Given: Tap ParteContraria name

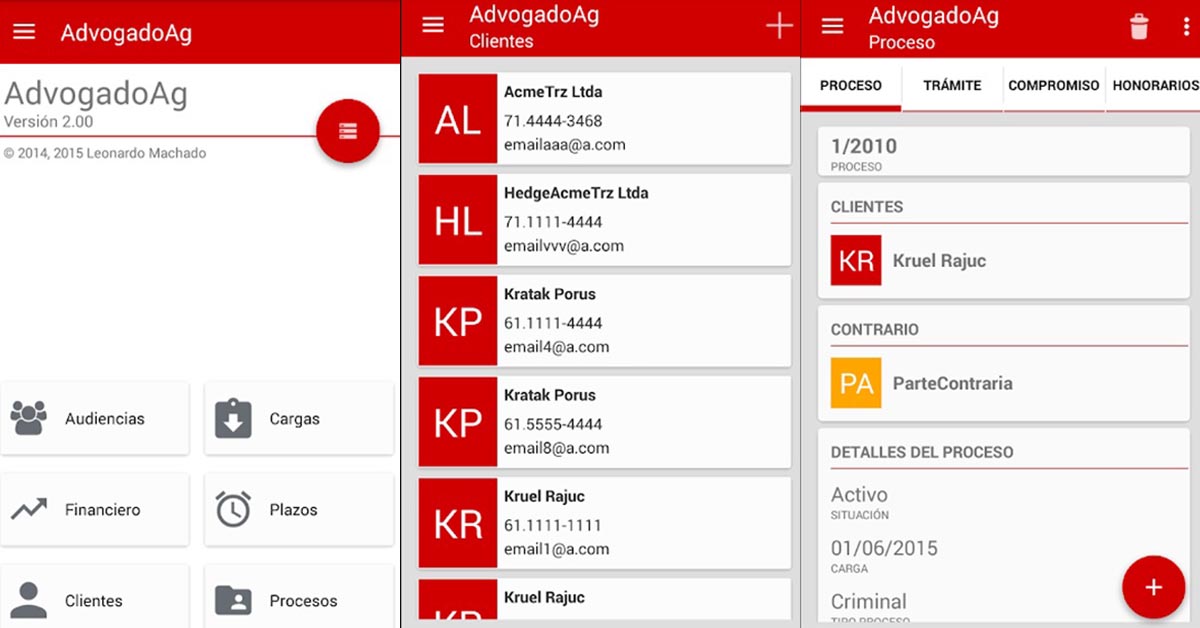Looking at the screenshot, I should click(x=952, y=383).
